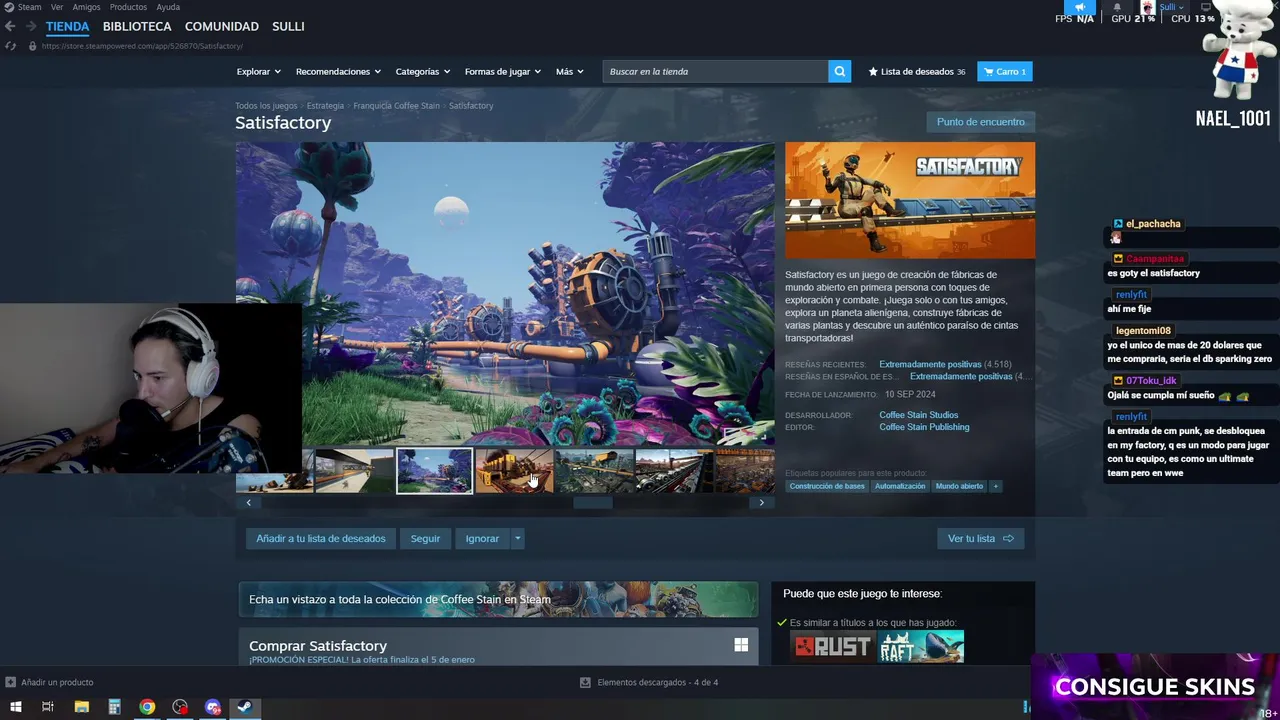Open Google Chrome from the taskbar

(x=147, y=707)
